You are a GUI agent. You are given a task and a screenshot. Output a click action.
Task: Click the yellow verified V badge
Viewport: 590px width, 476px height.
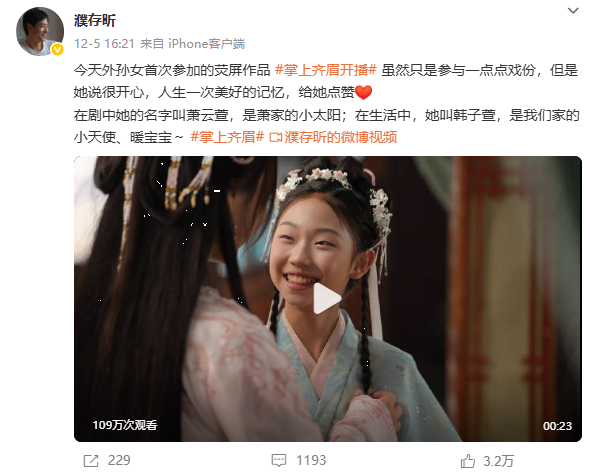[x=57, y=49]
